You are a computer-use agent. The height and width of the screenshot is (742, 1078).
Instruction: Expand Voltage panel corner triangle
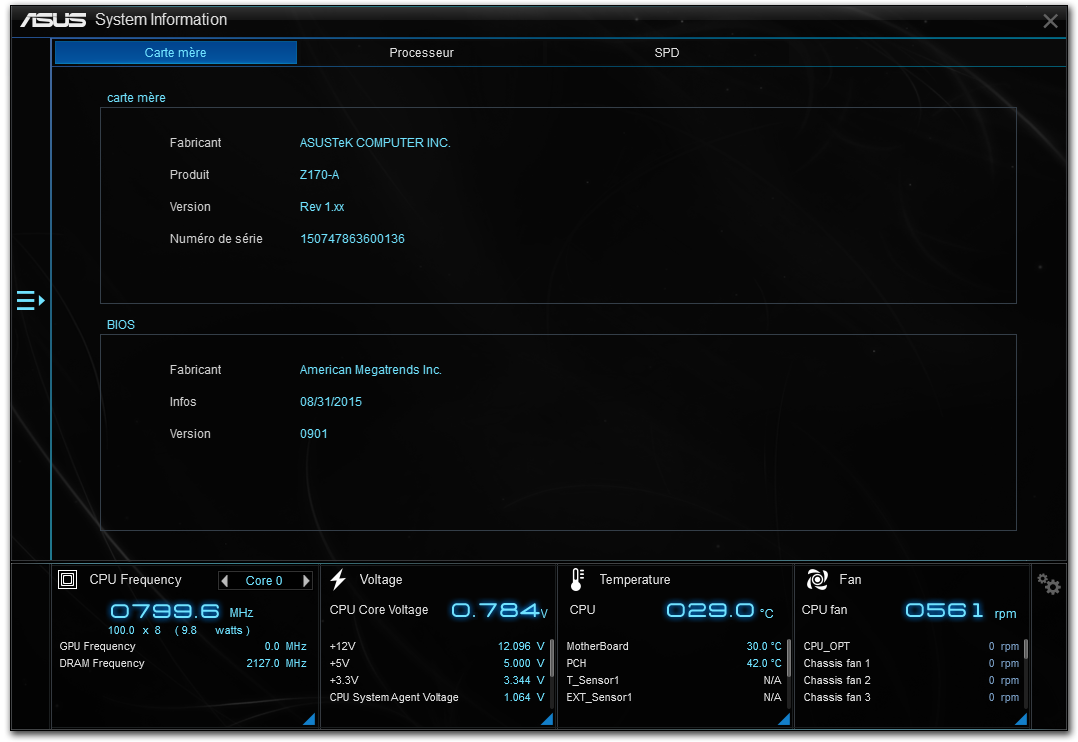(547, 719)
